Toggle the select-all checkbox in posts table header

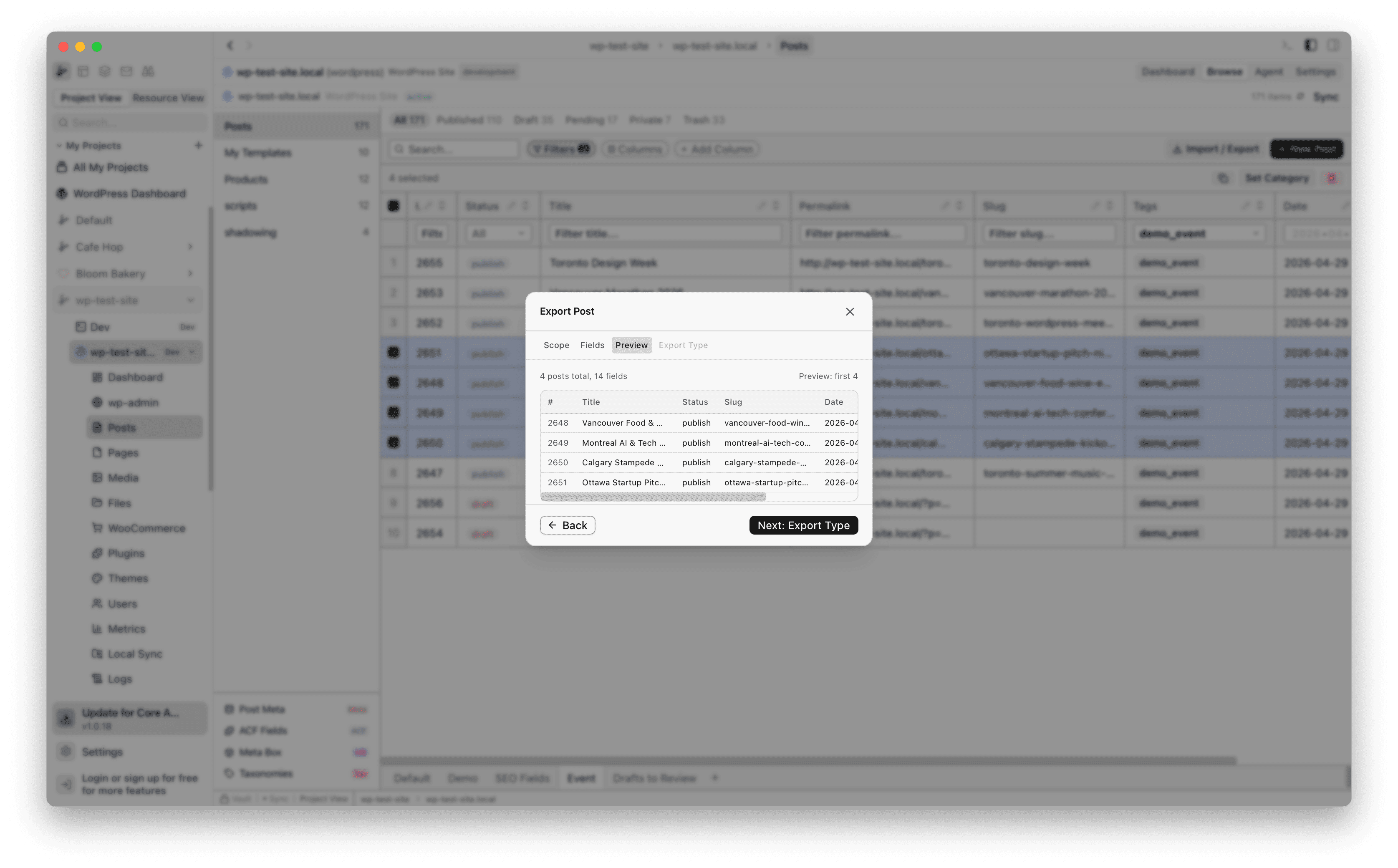click(x=393, y=205)
